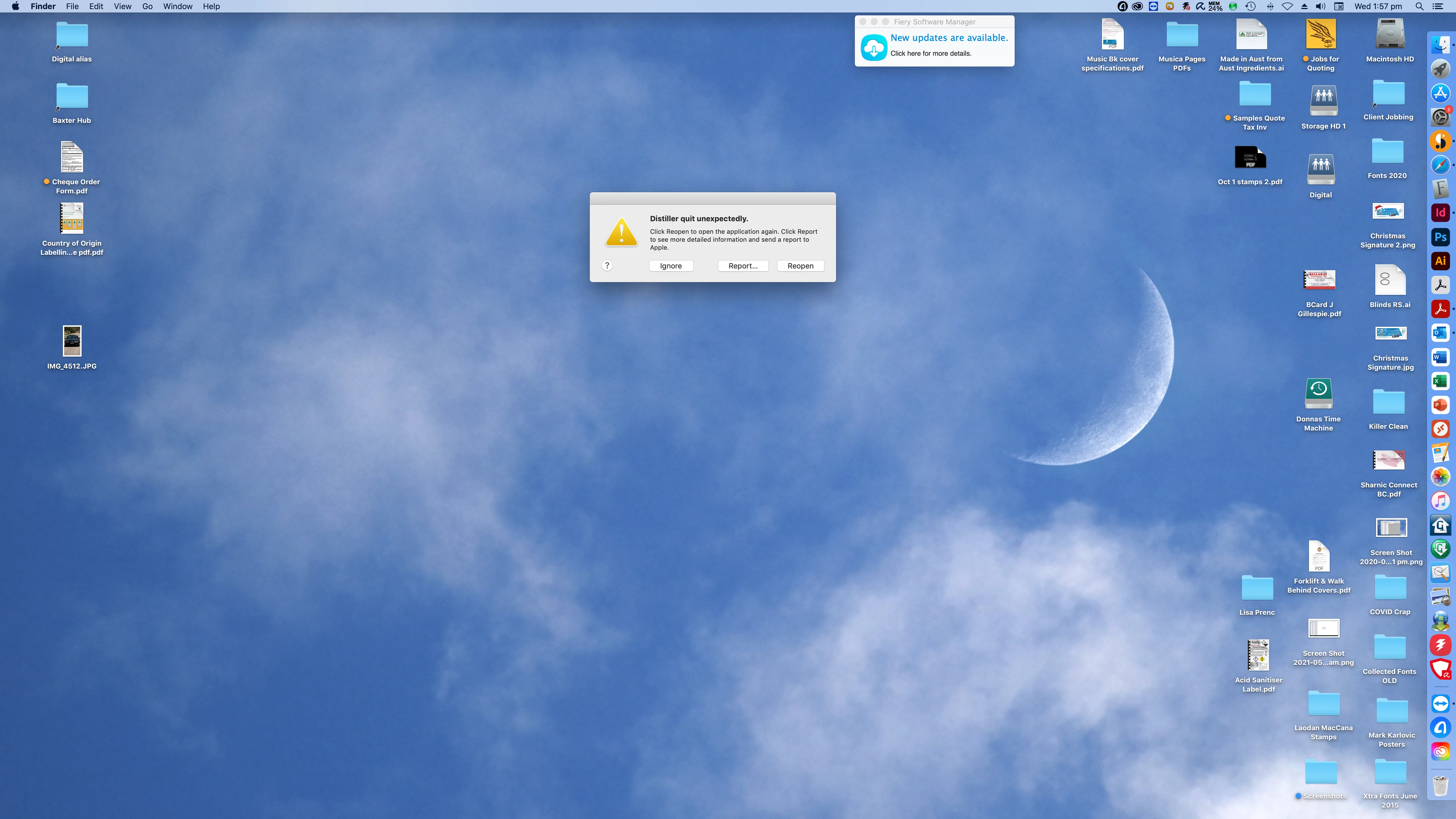The height and width of the screenshot is (819, 1456).
Task: Open the Wi-Fi status menu
Action: point(1287,6)
